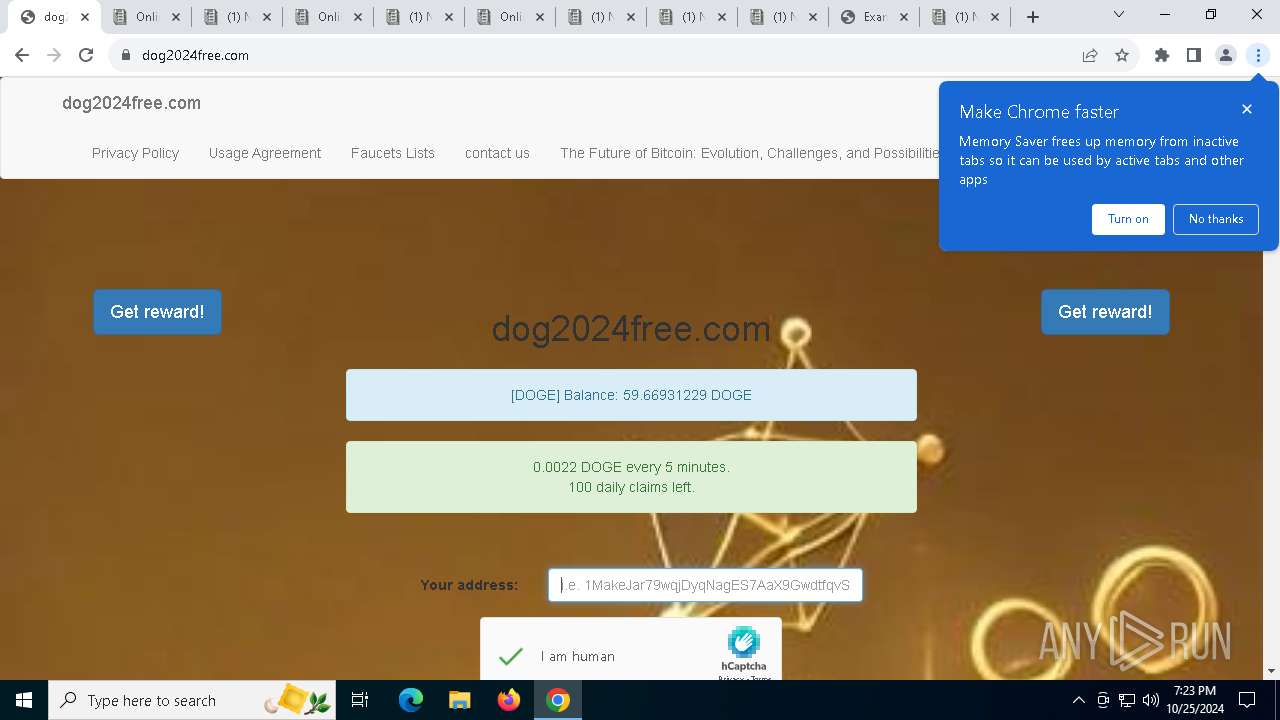Image resolution: width=1280 pixels, height=720 pixels.
Task: Close the Exar tab
Action: click(x=904, y=17)
